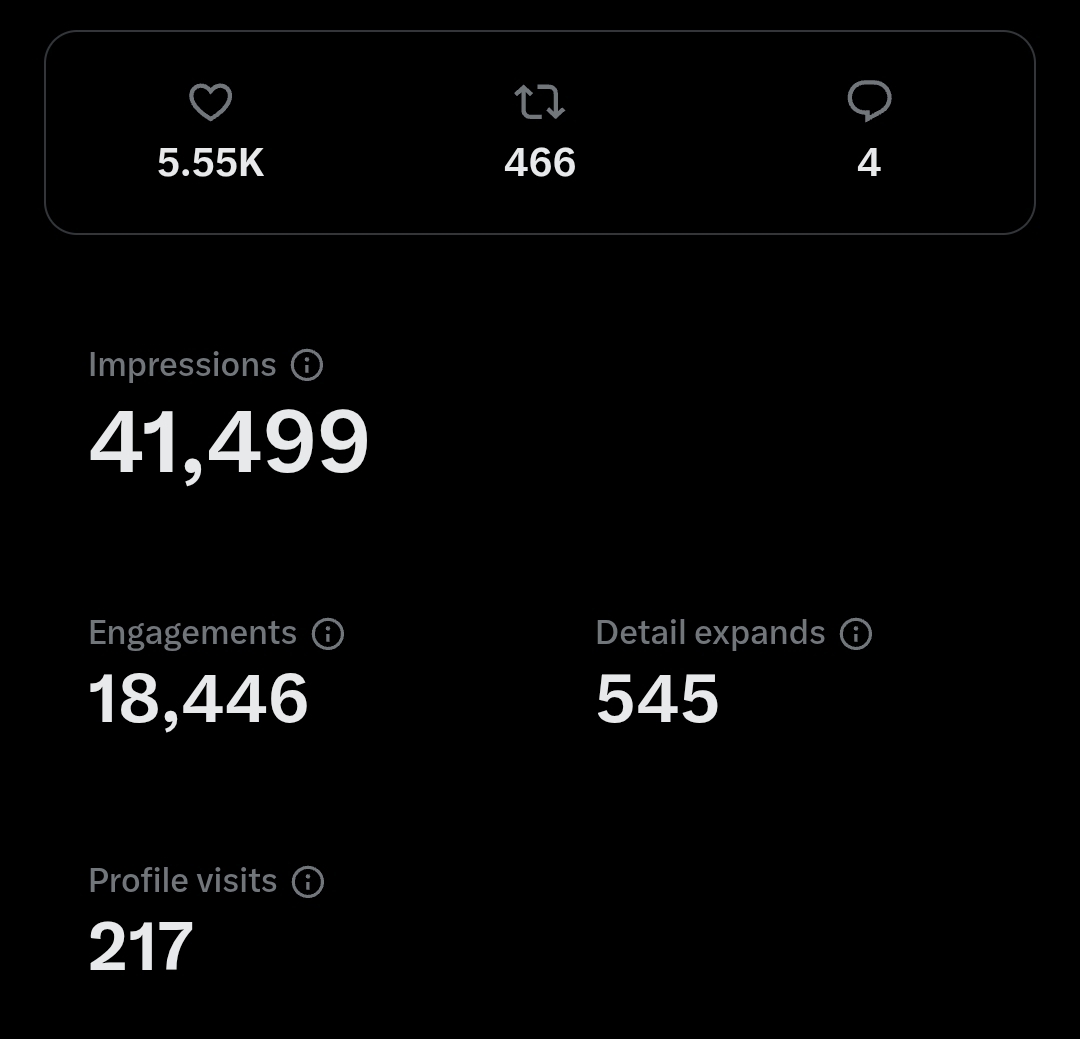1080x1039 pixels.
Task: Click the Impressions label
Action: 182,365
